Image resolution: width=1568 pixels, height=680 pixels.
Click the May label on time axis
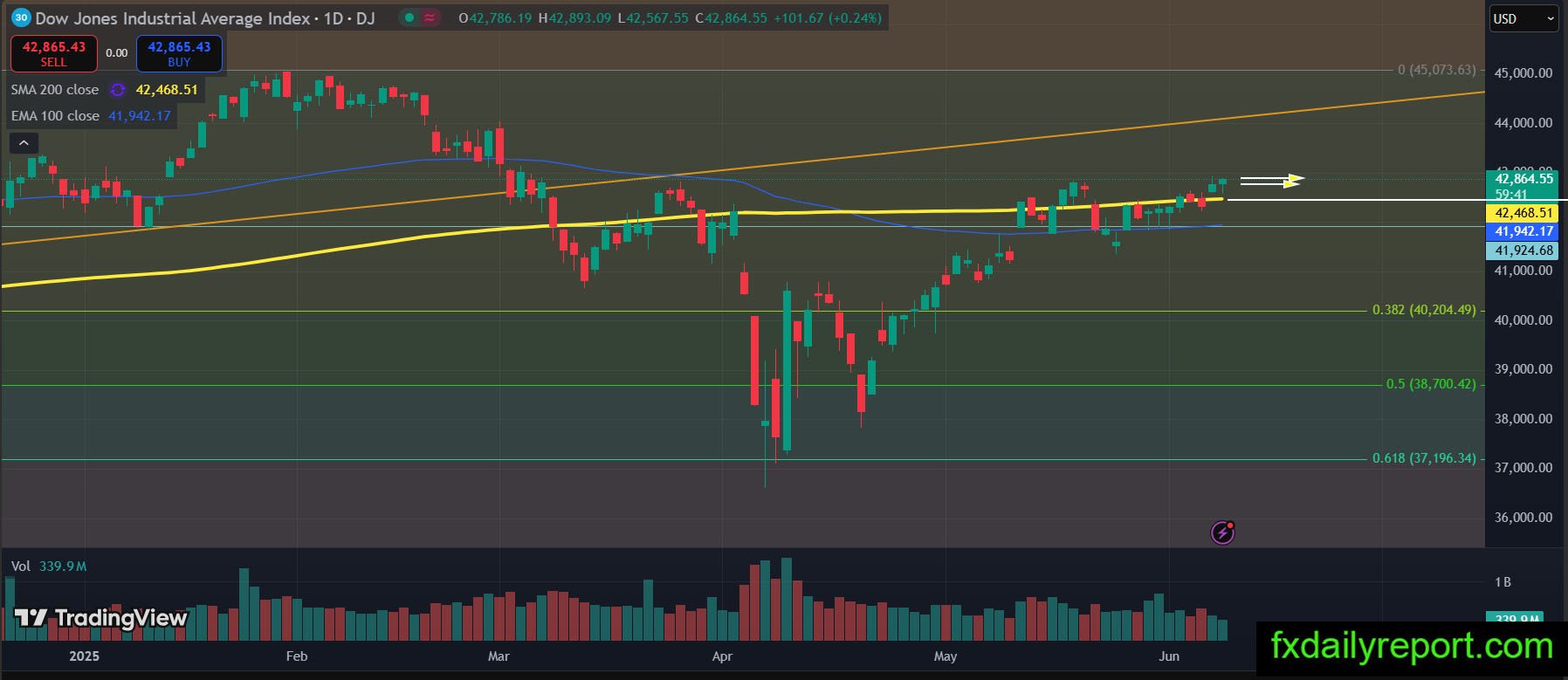946,656
